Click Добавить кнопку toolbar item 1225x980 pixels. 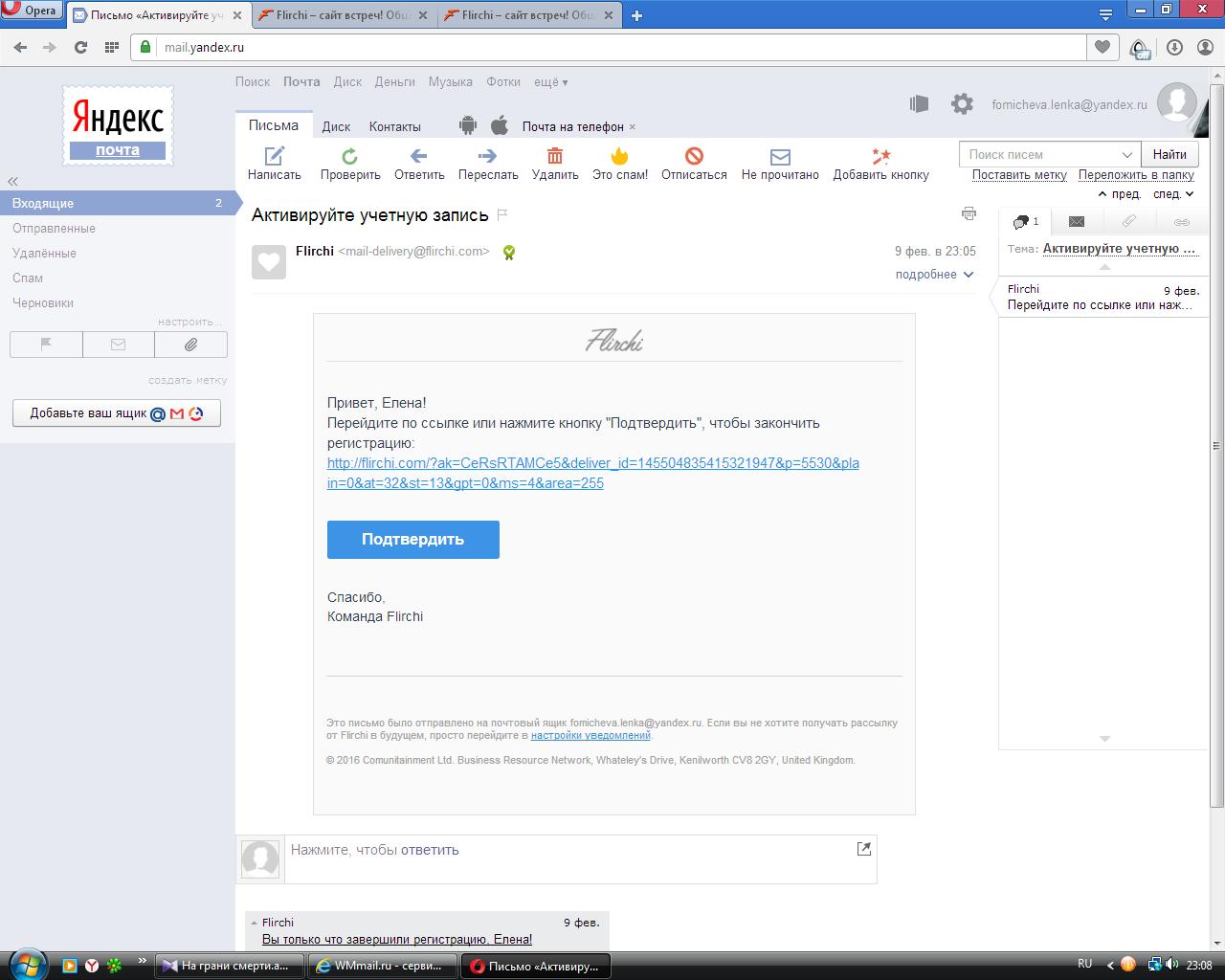click(x=880, y=164)
